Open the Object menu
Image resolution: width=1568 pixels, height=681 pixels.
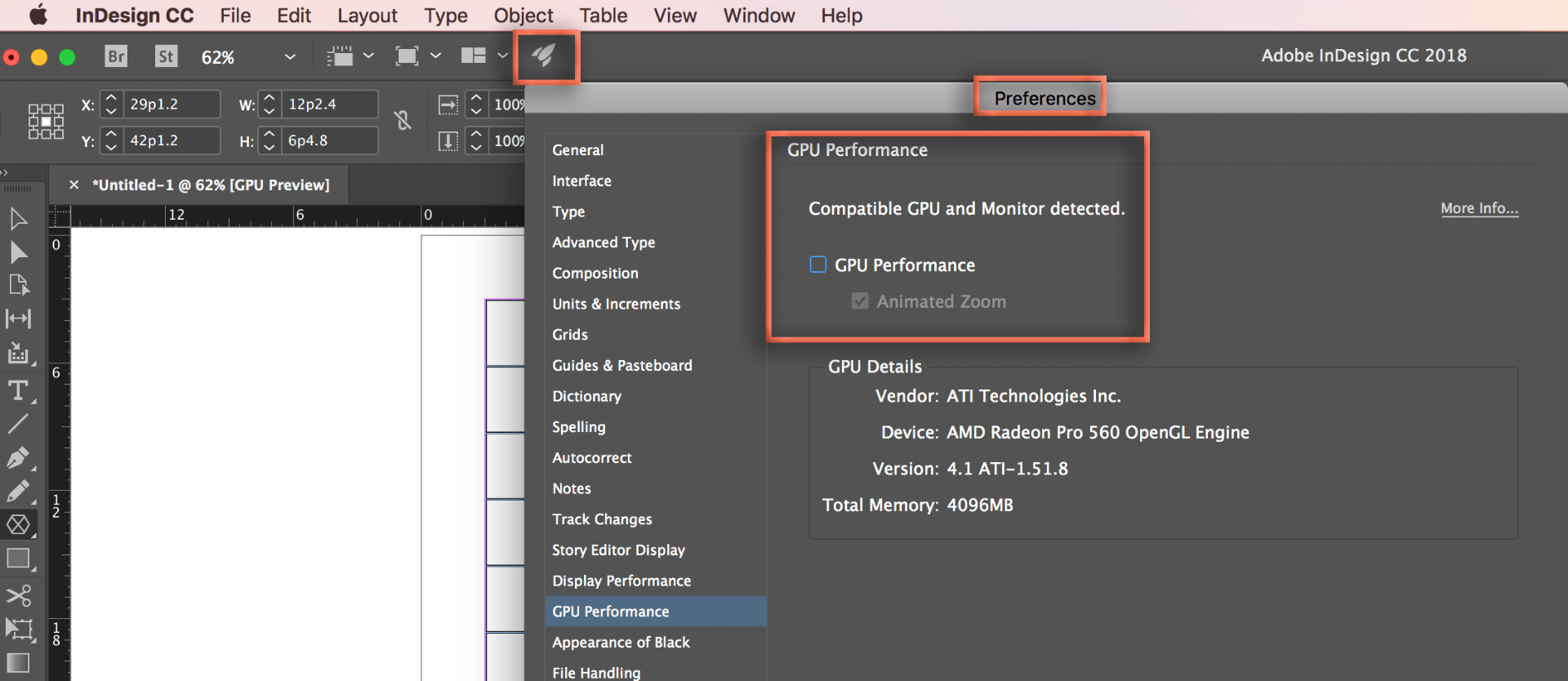[x=523, y=16]
